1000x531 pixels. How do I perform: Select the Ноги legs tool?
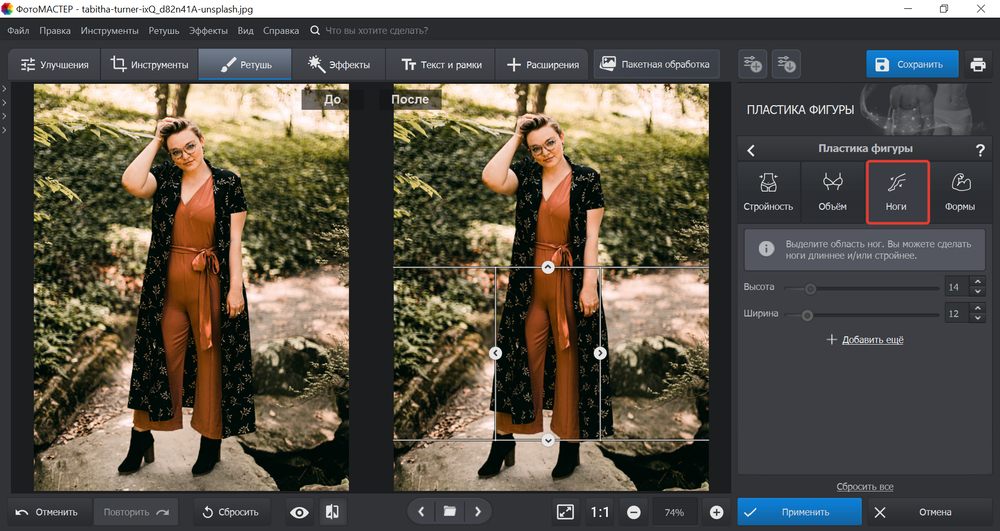pyautogui.click(x=897, y=192)
